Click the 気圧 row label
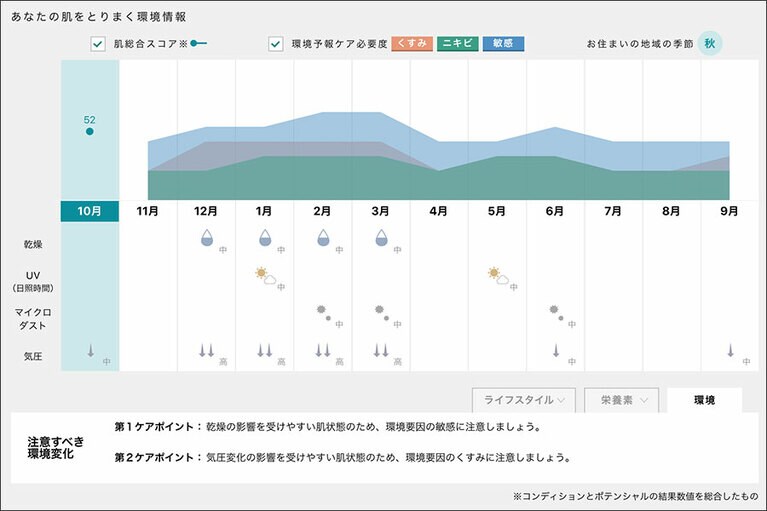767x511 pixels. pos(33,356)
